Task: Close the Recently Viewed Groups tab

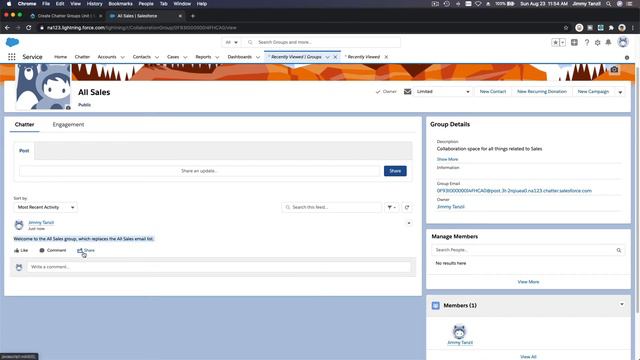Action: click(335, 57)
